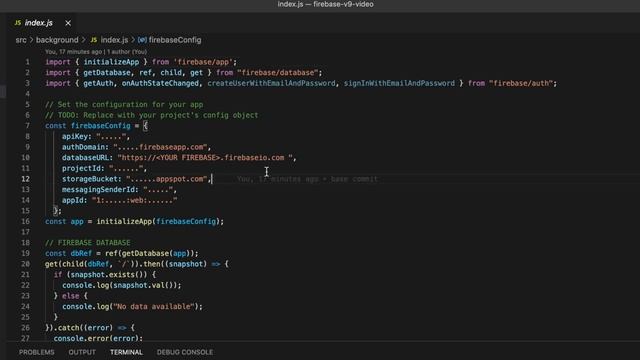
Task: Click line number 20 in the gutter
Action: pos(25,264)
